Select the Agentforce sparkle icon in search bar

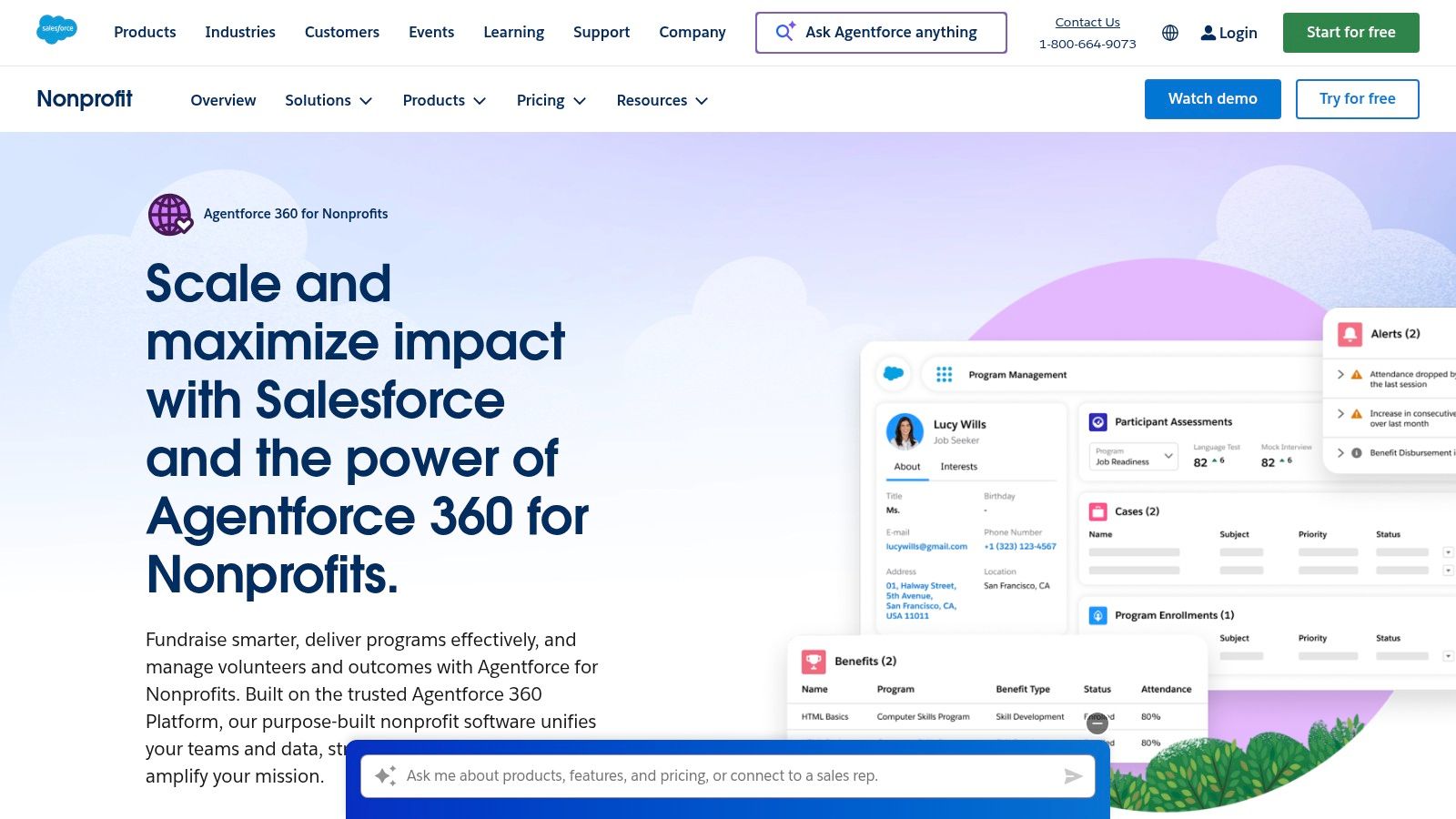[784, 32]
